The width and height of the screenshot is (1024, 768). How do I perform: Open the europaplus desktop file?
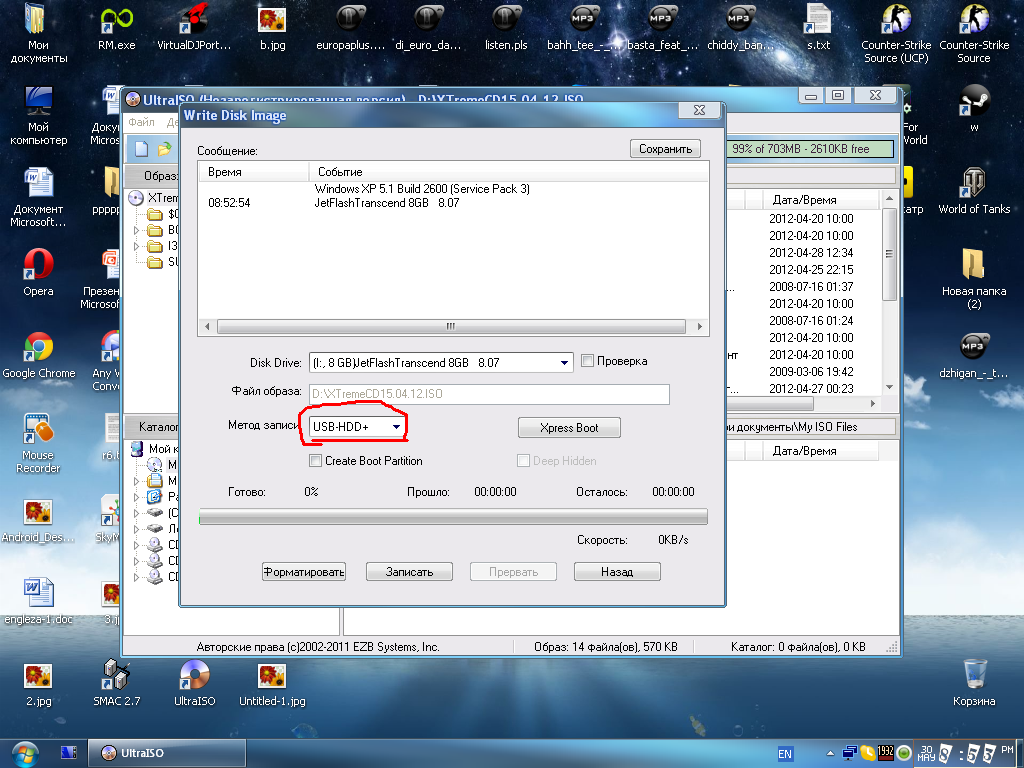(x=351, y=26)
